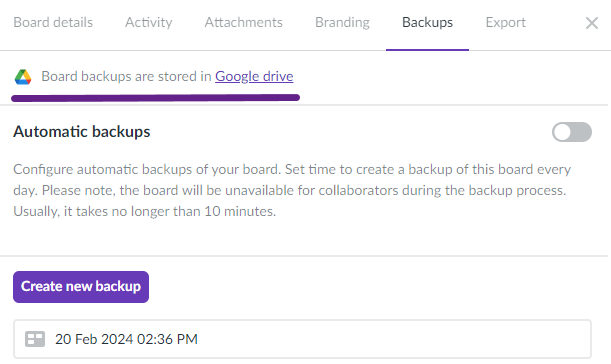This screenshot has height=364, width=611.
Task: Select the Branding tab
Action: [342, 23]
